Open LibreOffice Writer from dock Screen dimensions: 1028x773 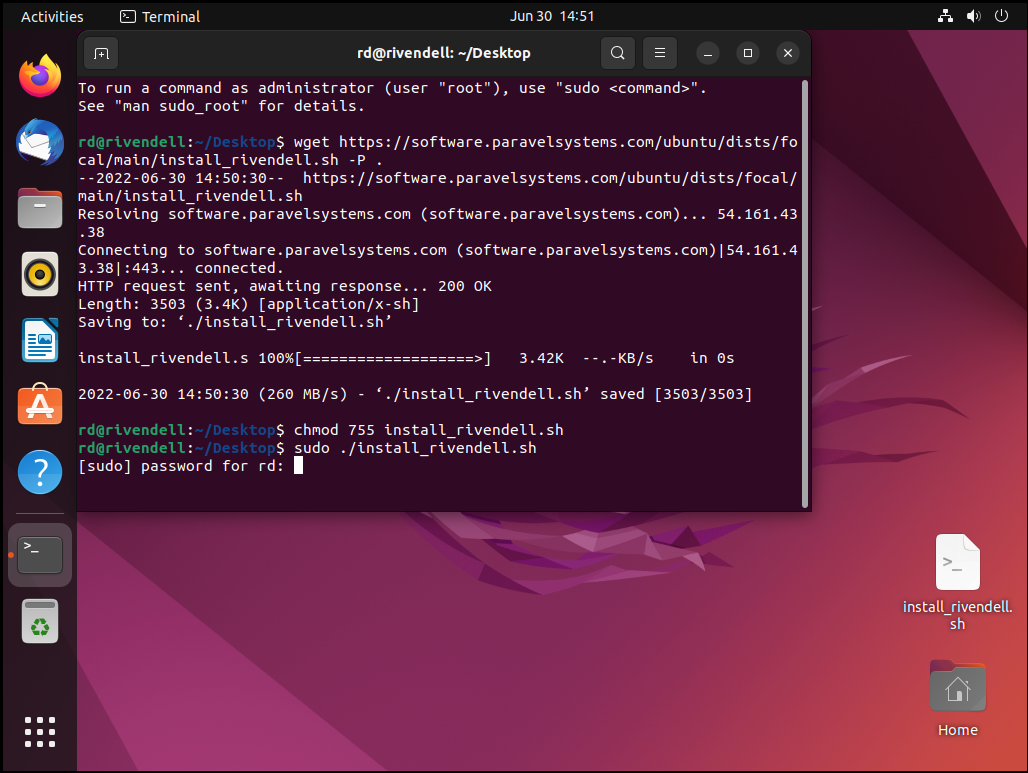[40, 340]
